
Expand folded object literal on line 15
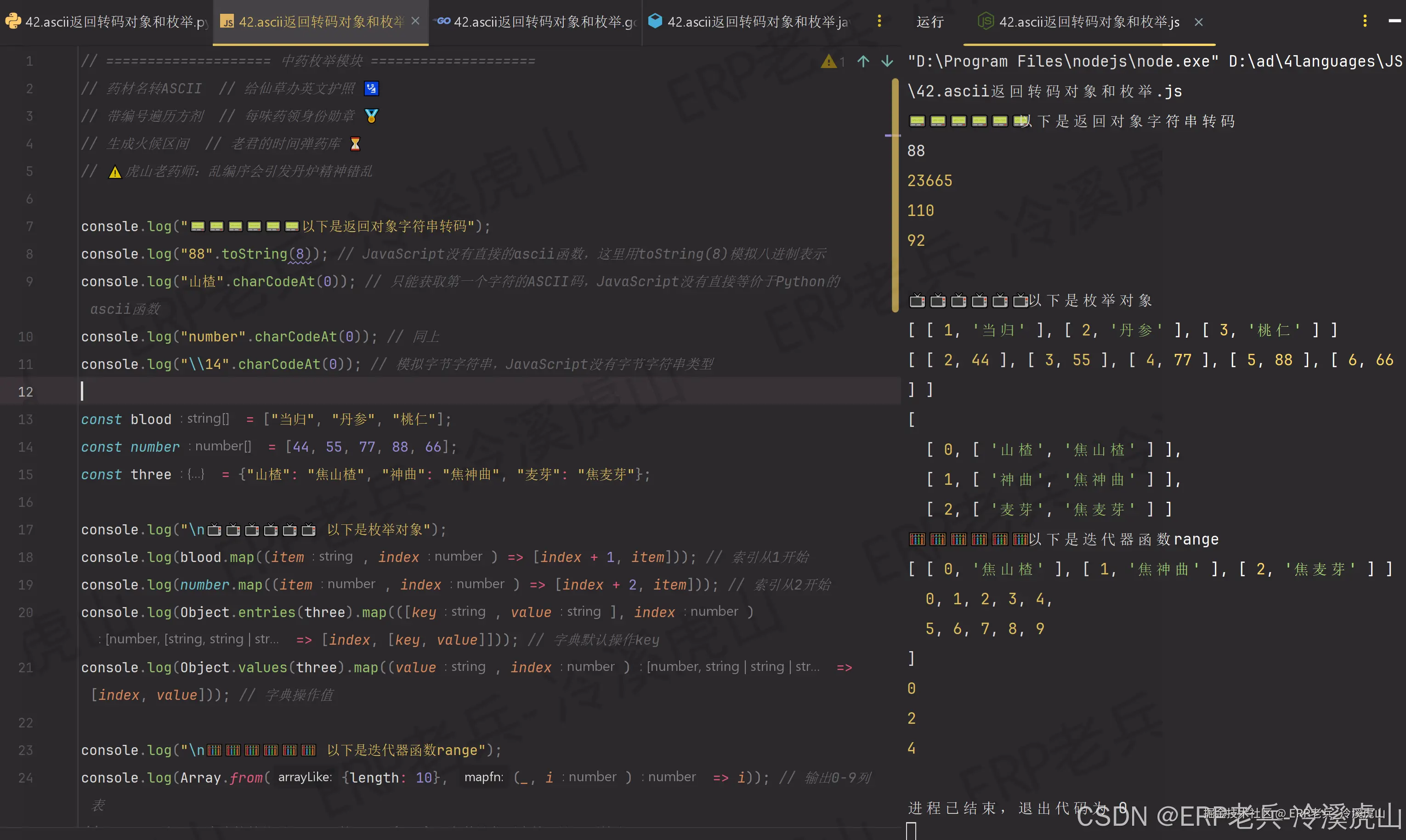(x=196, y=475)
